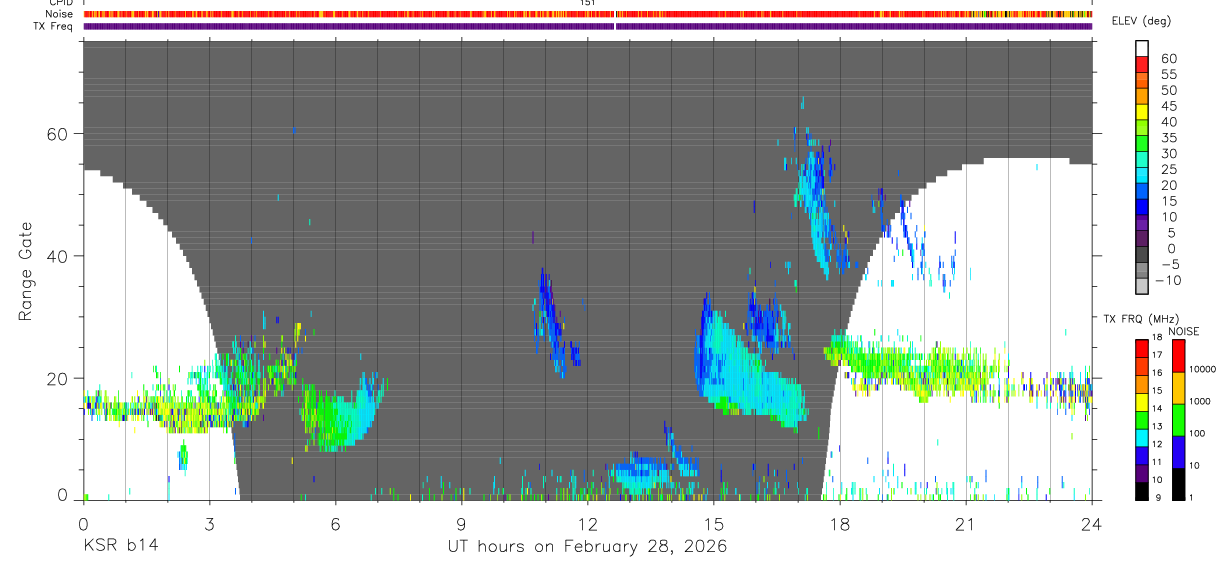The image size is (1228, 567).
Task: Click the "21" tick label on UT hours axis
Action: click(x=966, y=523)
